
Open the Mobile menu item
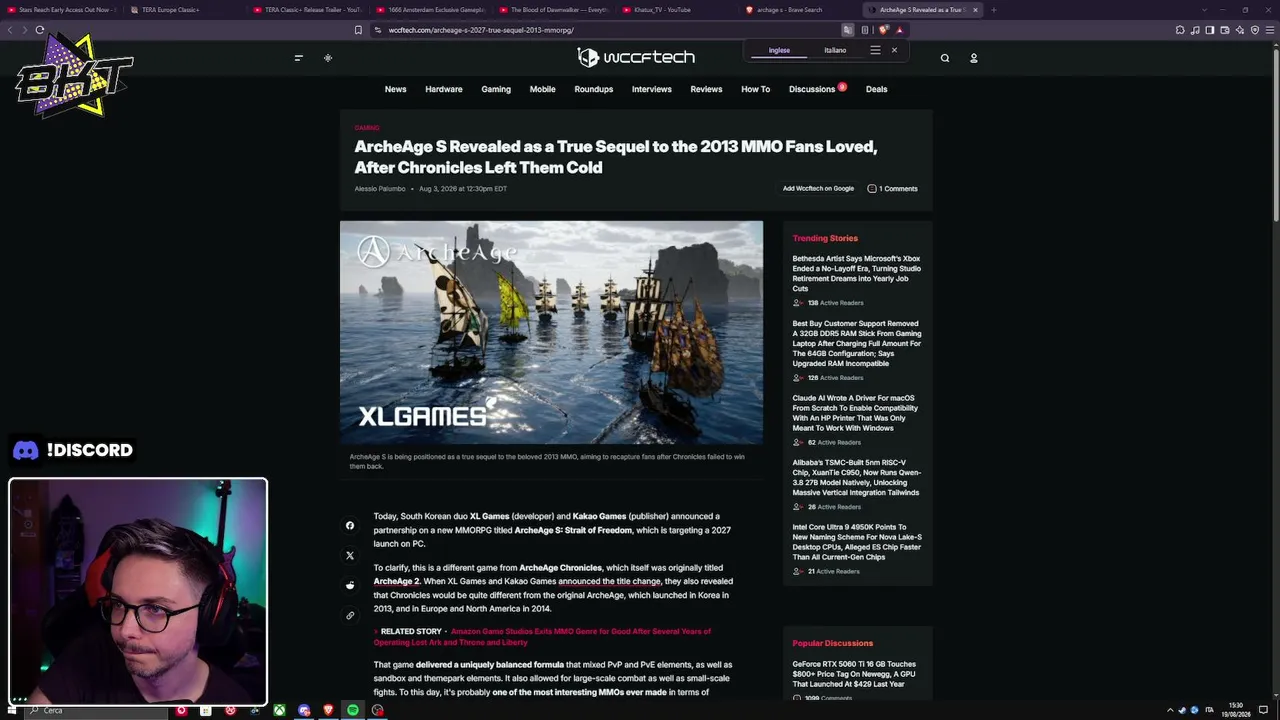(542, 89)
